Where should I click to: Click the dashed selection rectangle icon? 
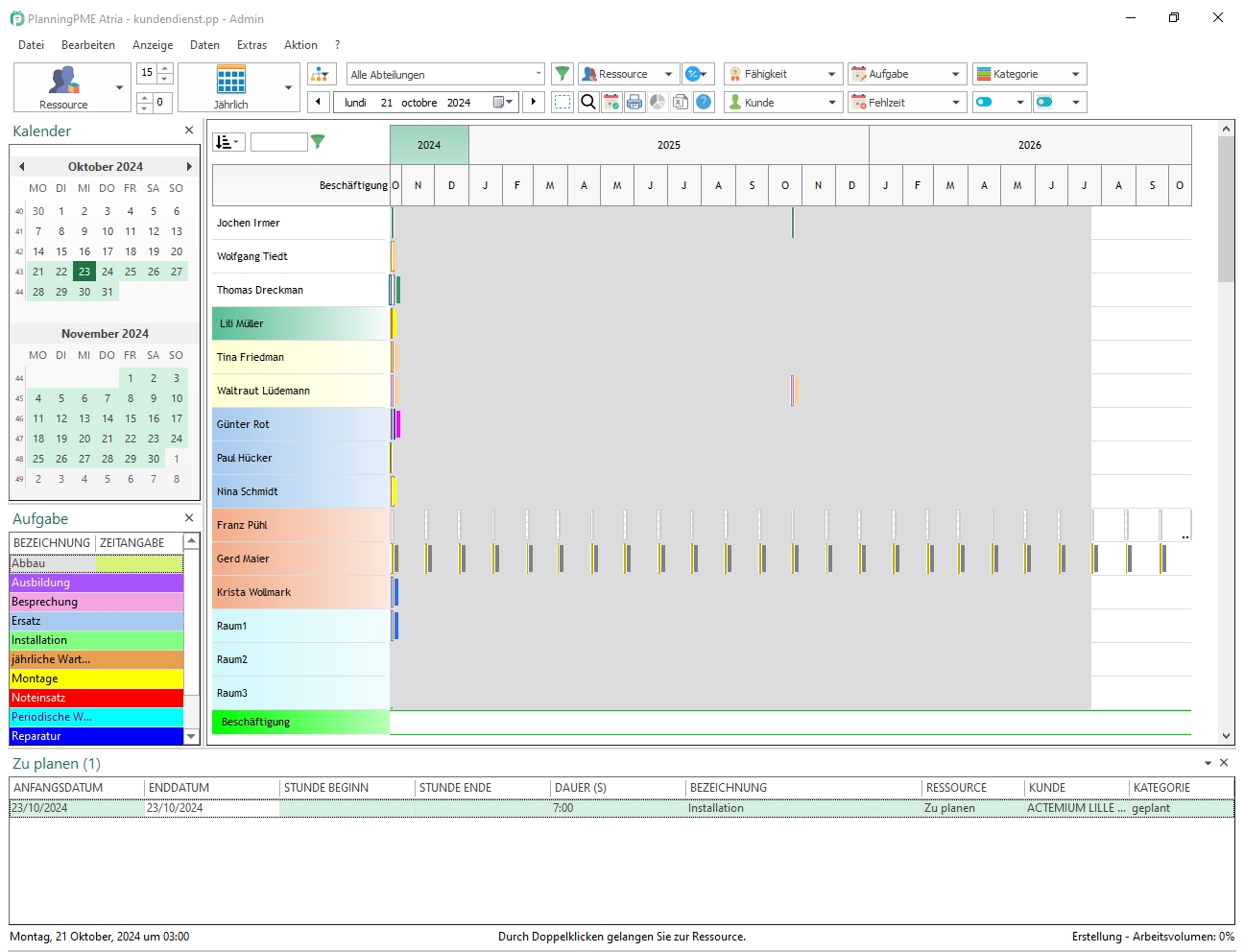(562, 102)
